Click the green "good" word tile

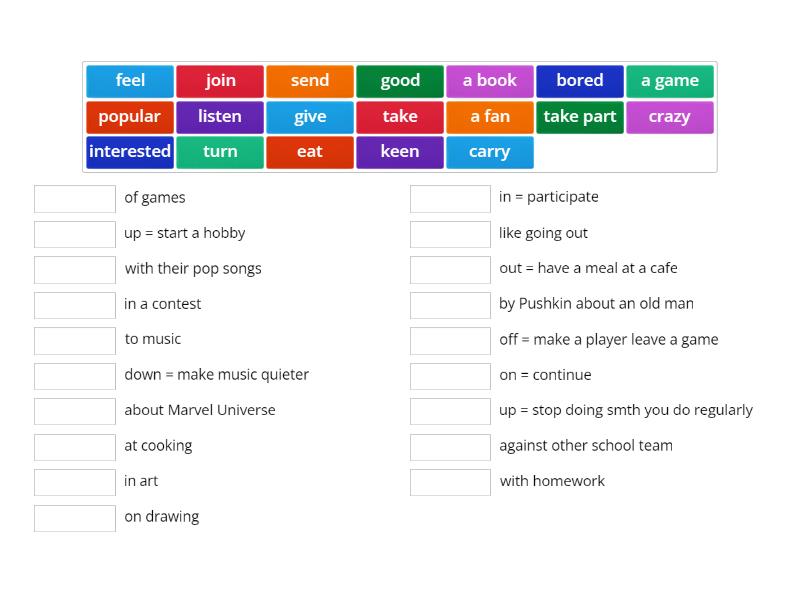click(x=400, y=81)
